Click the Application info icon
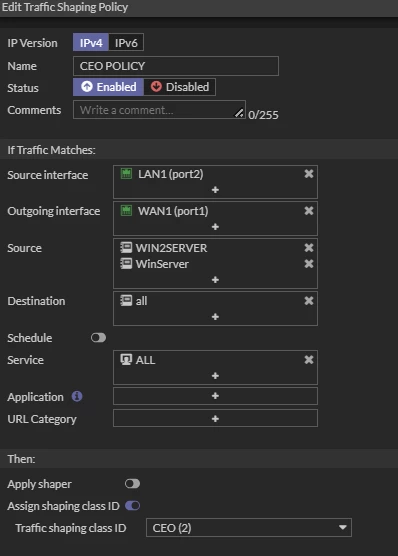 [77, 396]
